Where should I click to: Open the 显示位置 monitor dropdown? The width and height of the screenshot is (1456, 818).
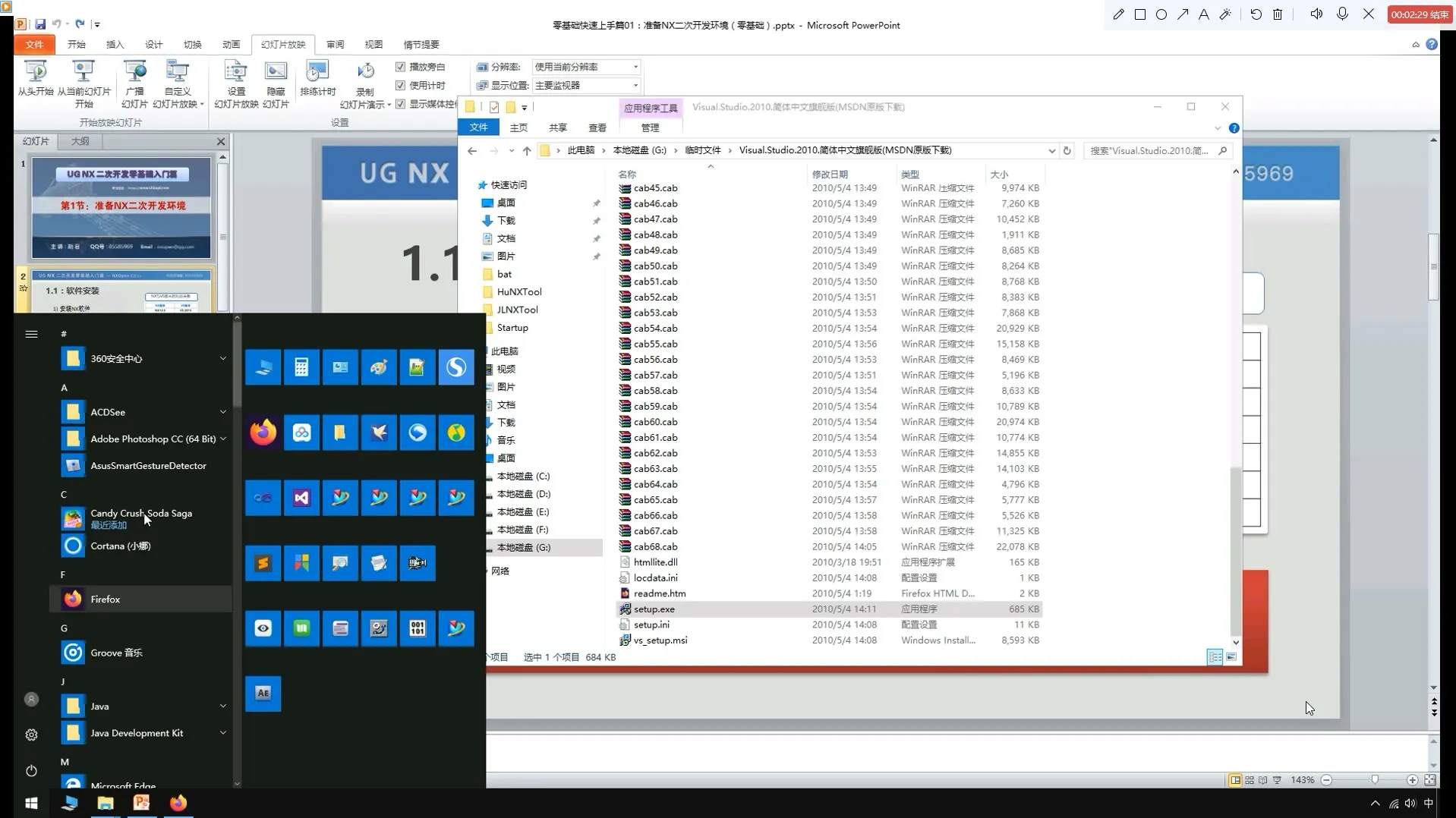coord(635,85)
